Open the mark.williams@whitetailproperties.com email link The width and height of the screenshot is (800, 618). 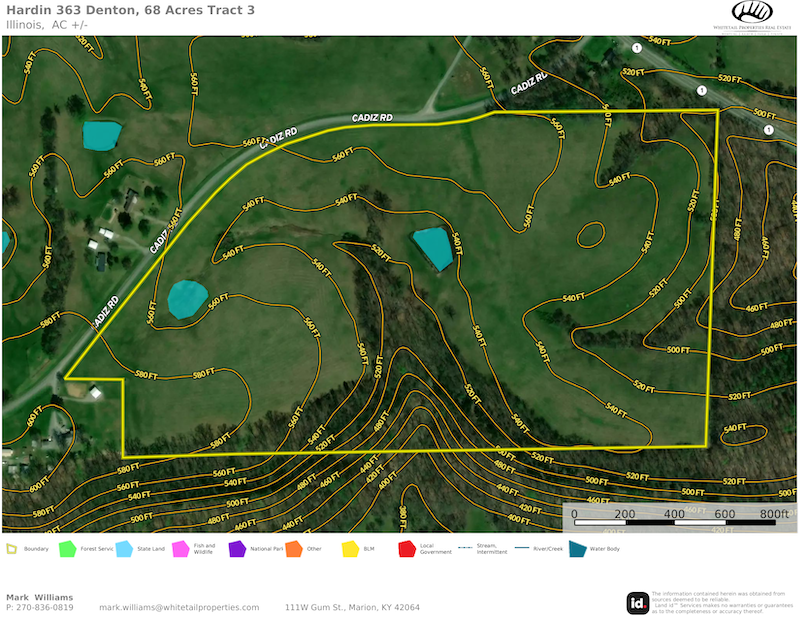coord(178,607)
